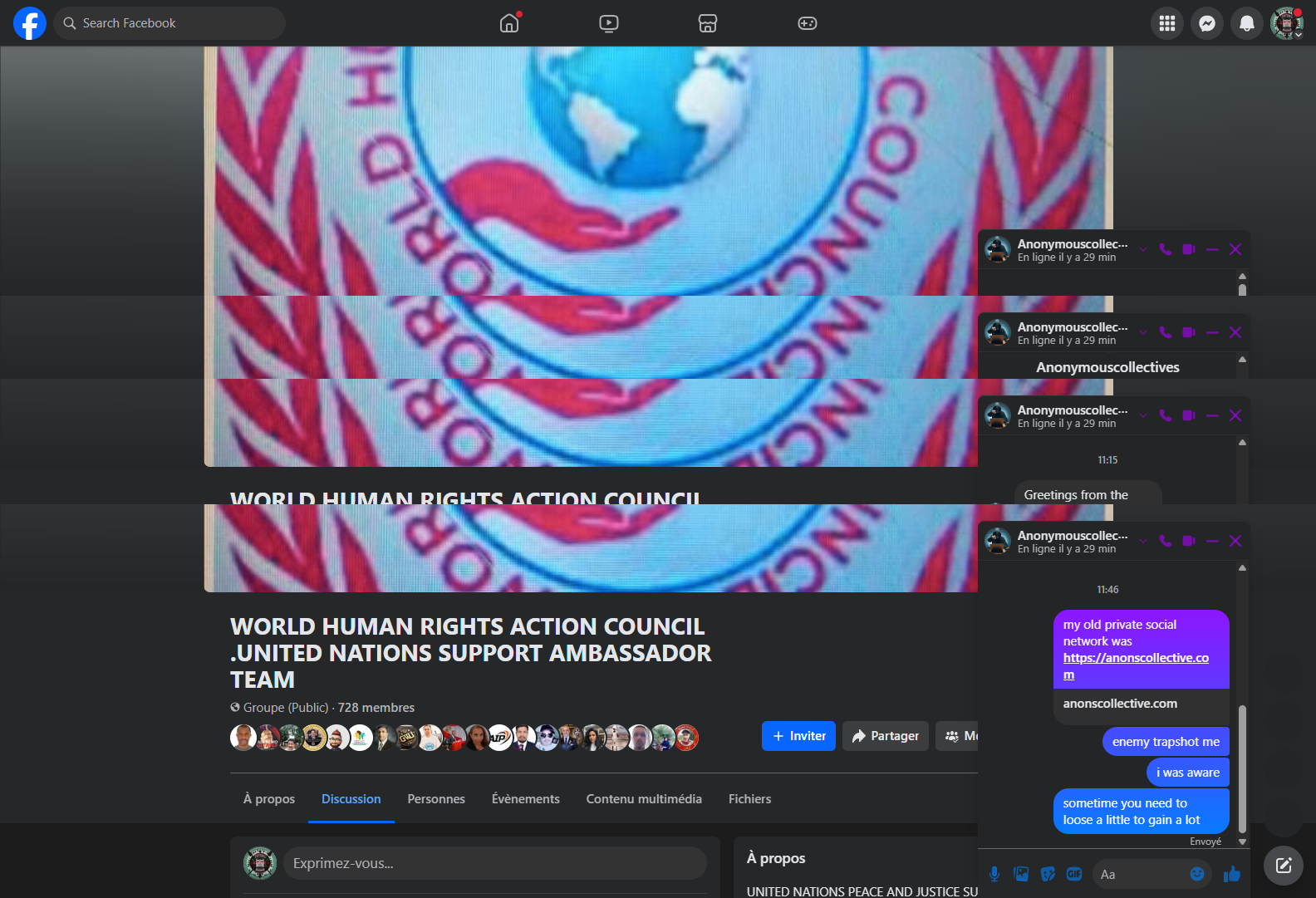Click 'sometime you need to loose' message

1142,812
